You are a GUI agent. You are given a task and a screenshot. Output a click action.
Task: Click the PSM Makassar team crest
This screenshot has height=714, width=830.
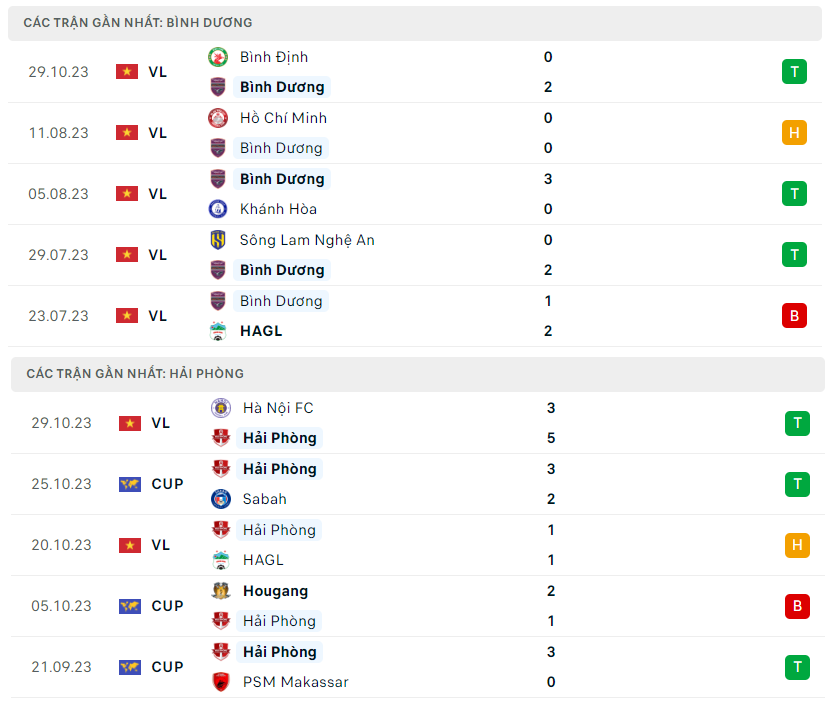coord(221,682)
